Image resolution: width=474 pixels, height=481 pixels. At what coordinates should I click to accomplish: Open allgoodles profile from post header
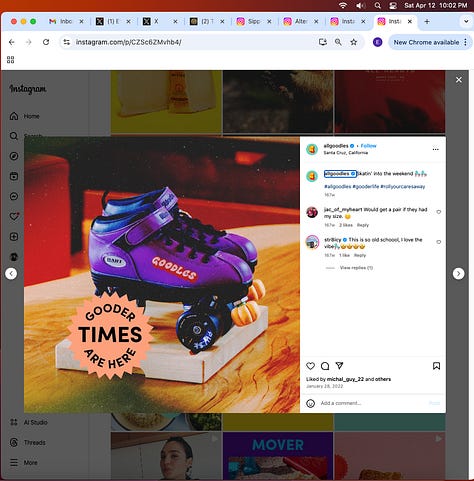click(336, 146)
